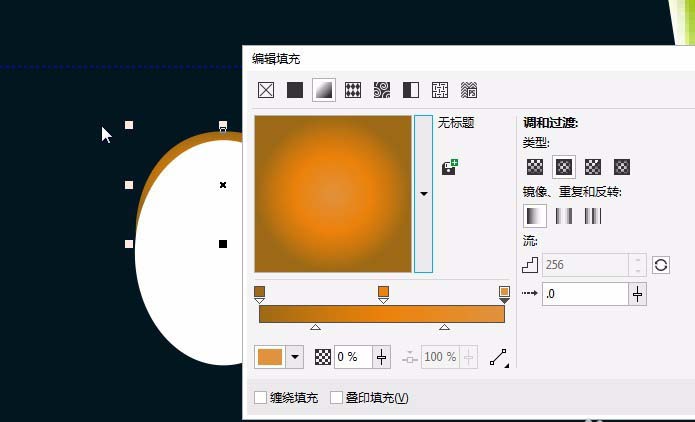Select the middle orange color node
695x422 pixels.
(x=383, y=293)
